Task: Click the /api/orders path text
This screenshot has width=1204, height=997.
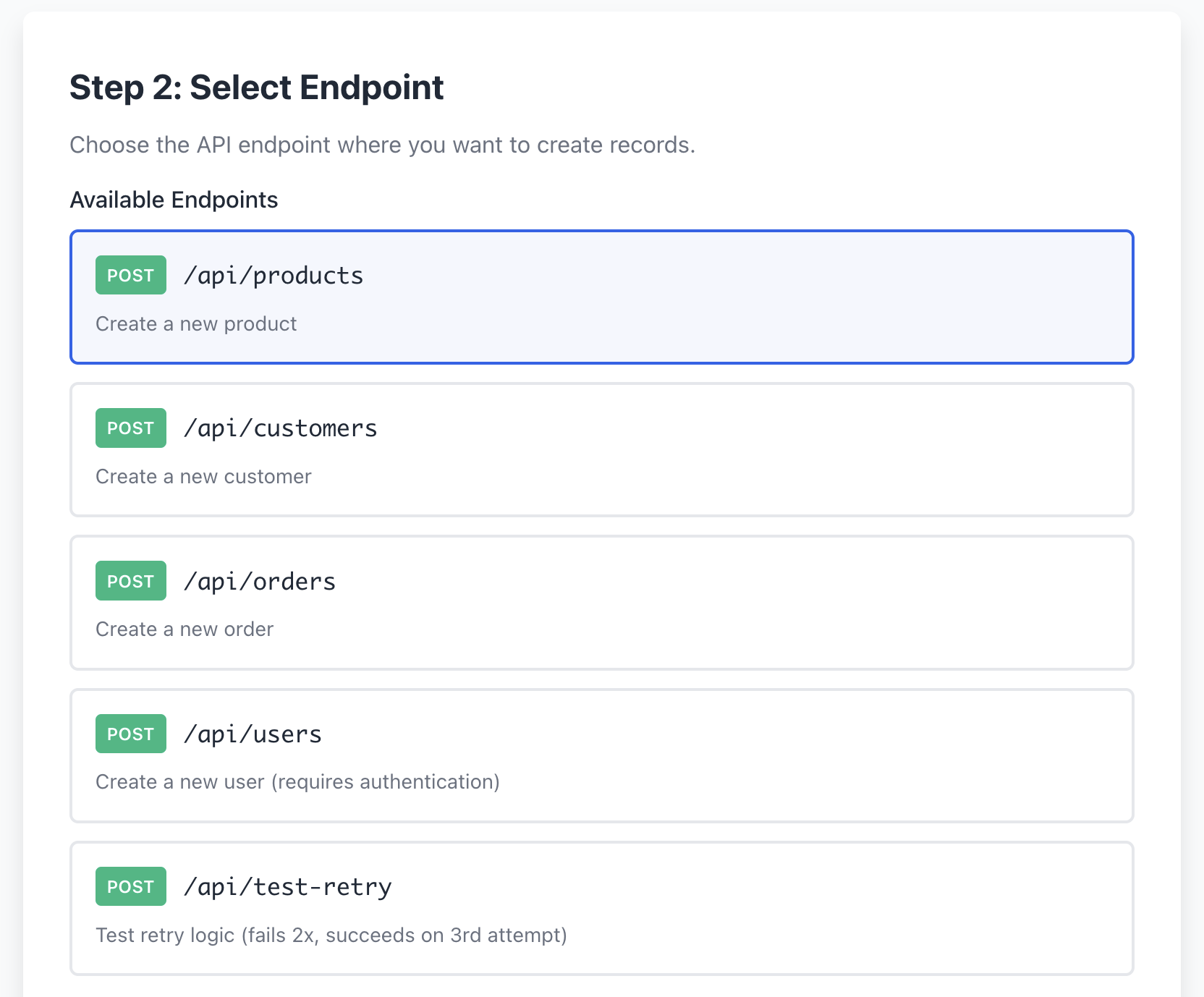Action: [x=259, y=580]
